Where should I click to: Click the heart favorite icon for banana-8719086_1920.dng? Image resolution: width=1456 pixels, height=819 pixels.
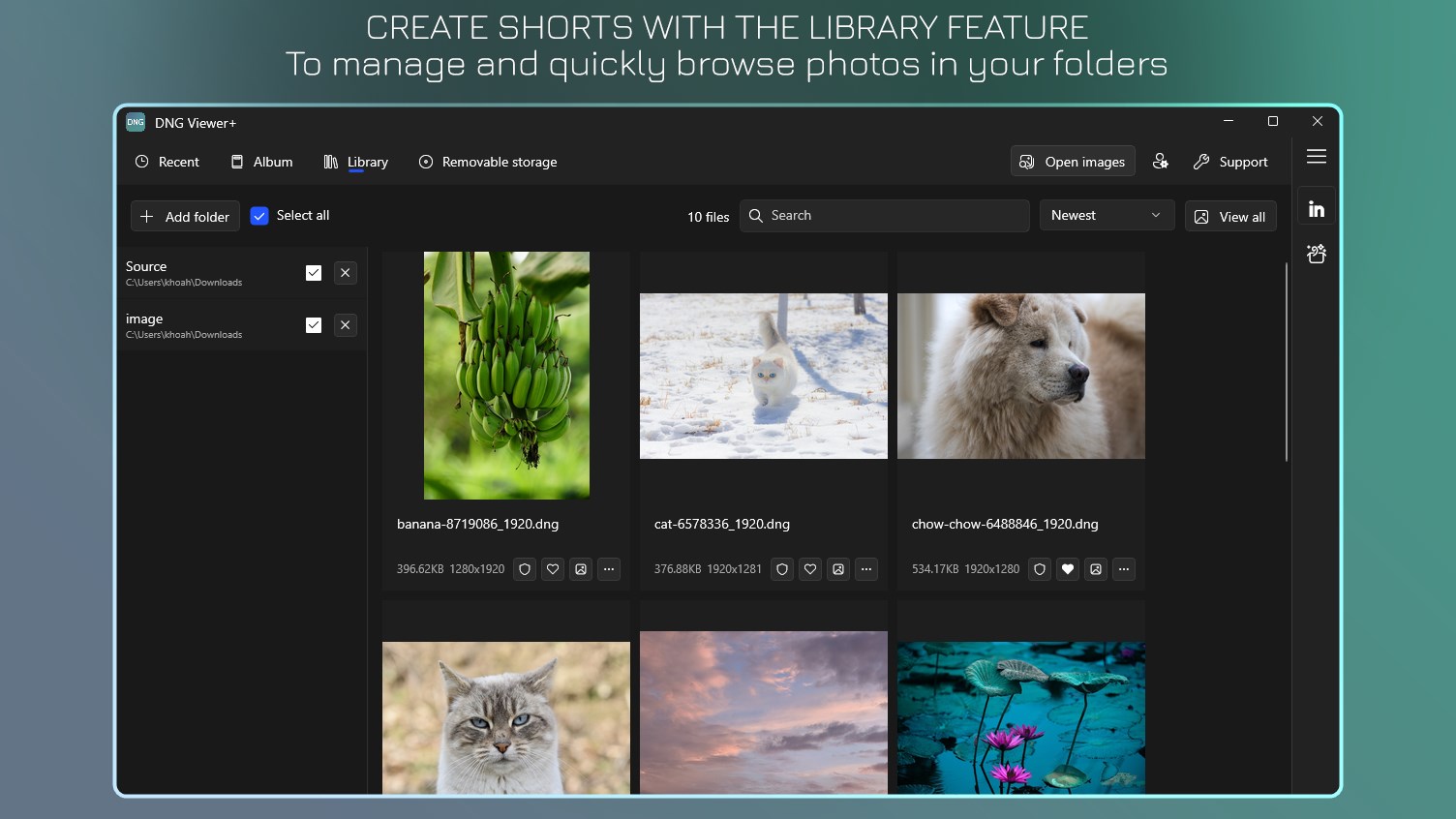click(x=553, y=569)
